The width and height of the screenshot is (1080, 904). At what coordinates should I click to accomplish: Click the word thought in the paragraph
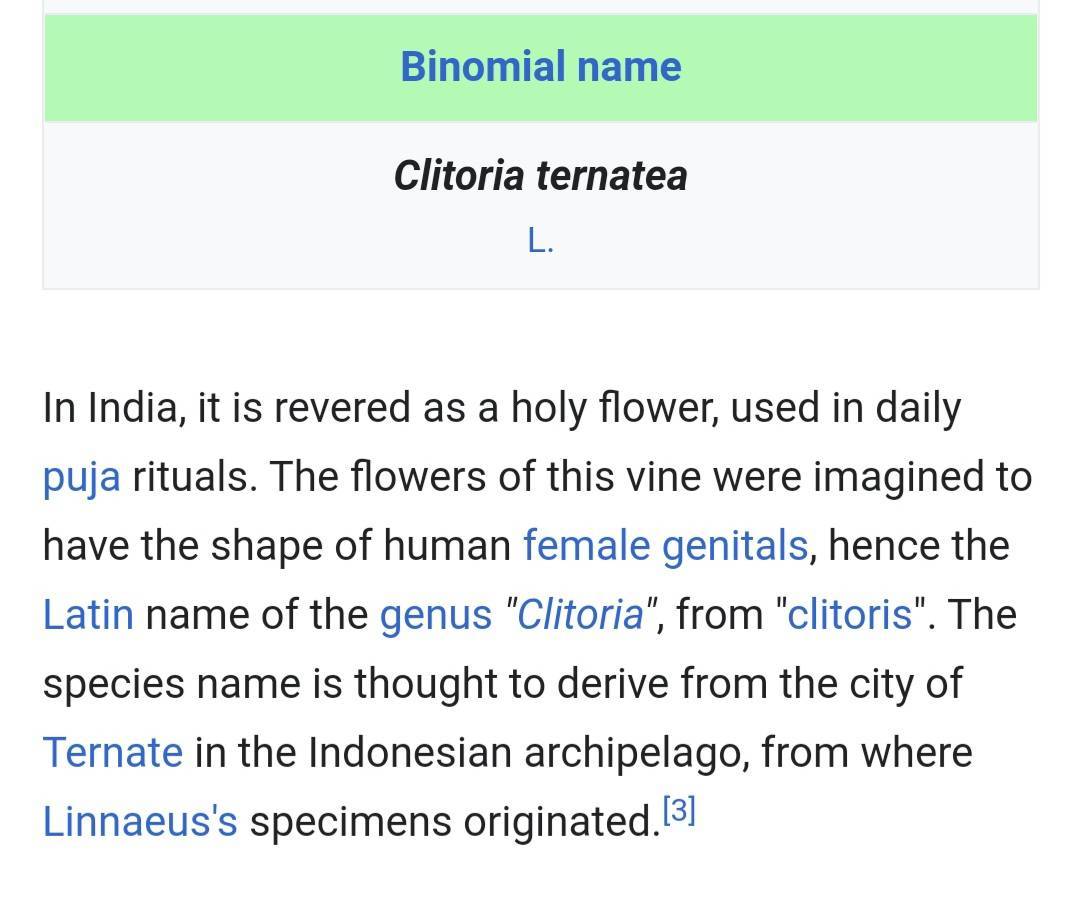tap(426, 685)
